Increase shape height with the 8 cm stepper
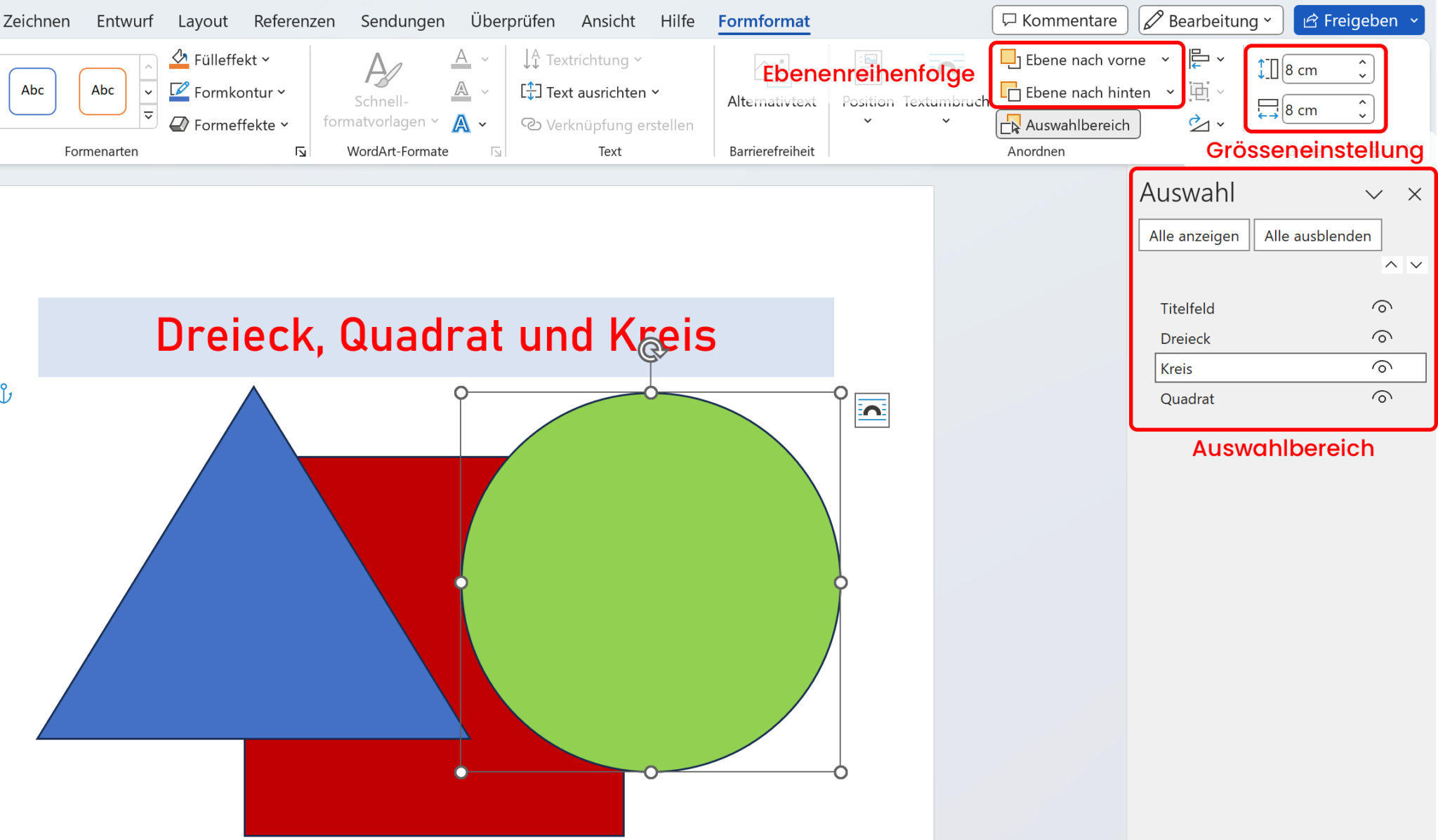The width and height of the screenshot is (1438, 840). (x=1361, y=63)
